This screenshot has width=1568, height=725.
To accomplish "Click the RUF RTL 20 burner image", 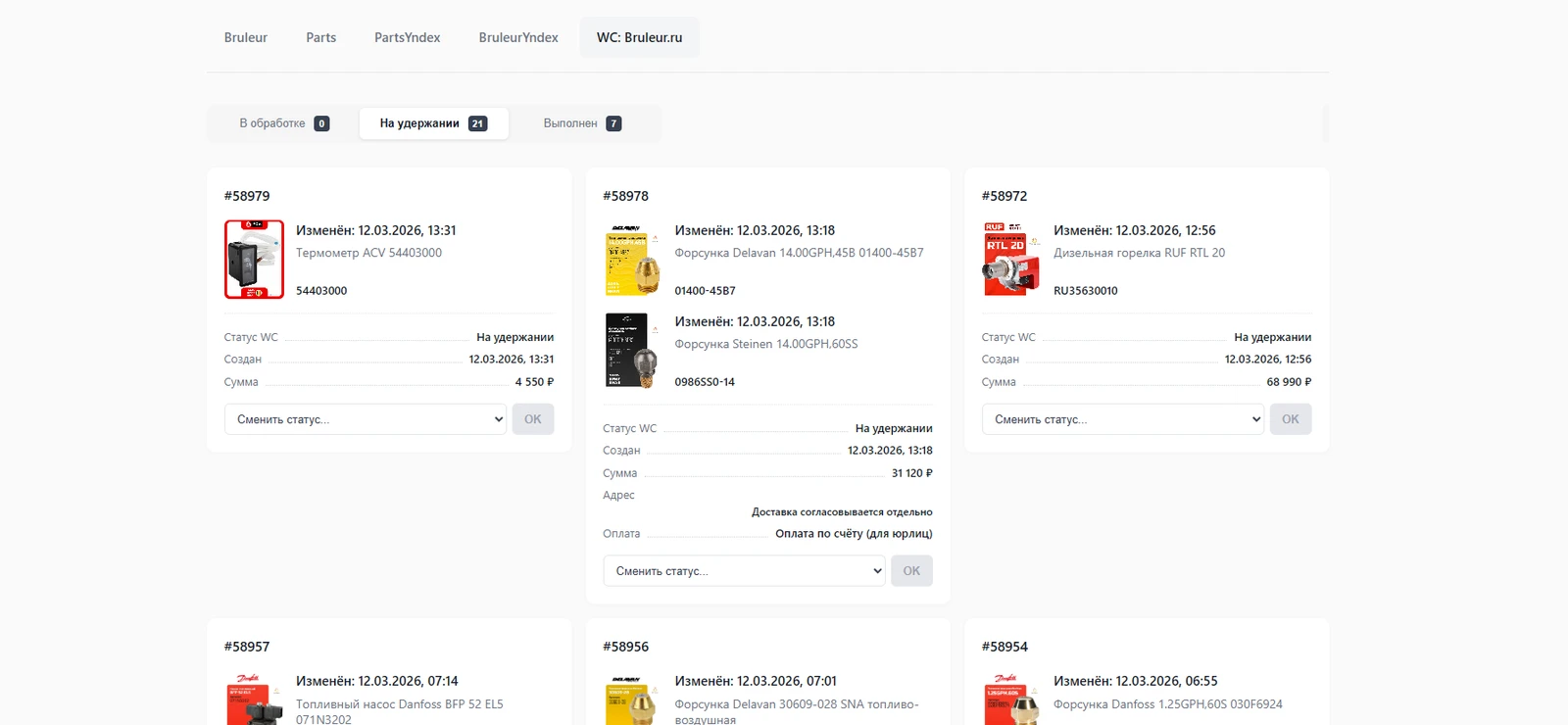I will 1010,260.
